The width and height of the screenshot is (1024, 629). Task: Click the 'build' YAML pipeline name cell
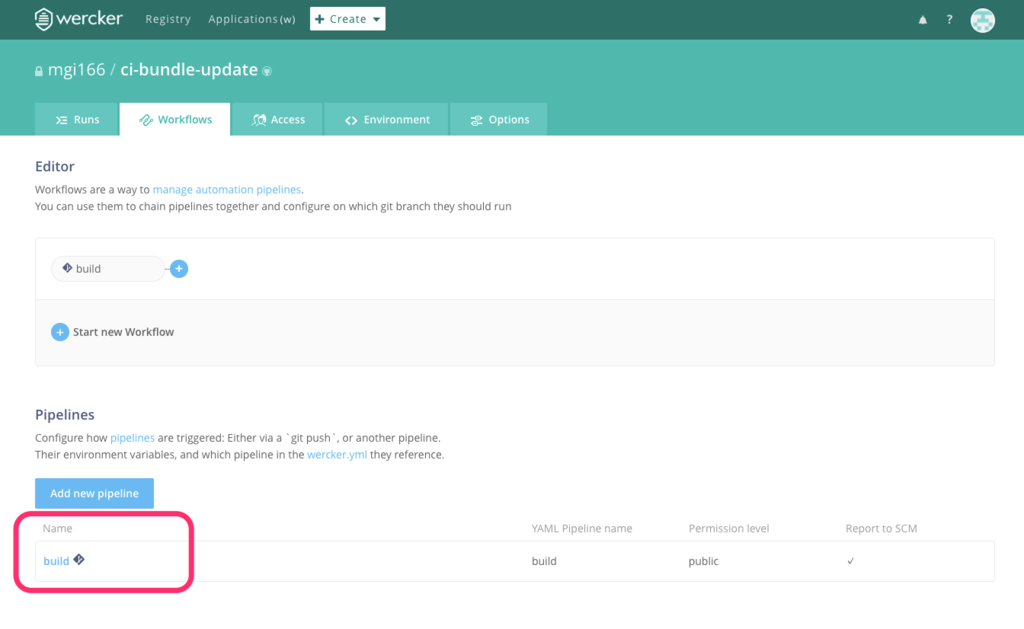[x=544, y=561]
